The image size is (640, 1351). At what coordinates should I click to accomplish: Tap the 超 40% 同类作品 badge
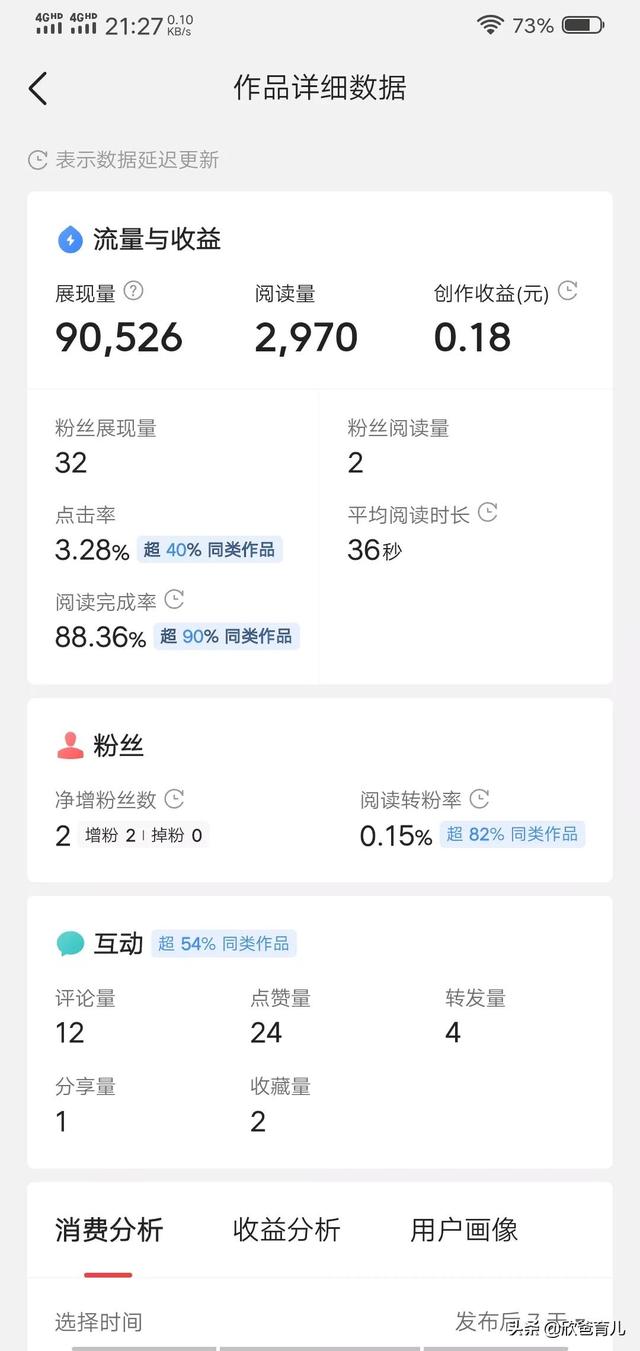pos(210,549)
